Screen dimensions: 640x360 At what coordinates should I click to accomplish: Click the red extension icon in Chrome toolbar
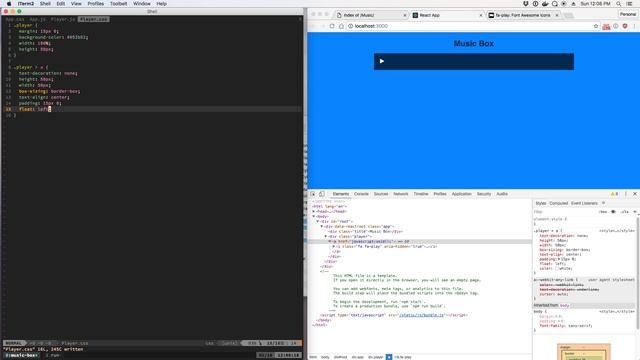(x=606, y=27)
